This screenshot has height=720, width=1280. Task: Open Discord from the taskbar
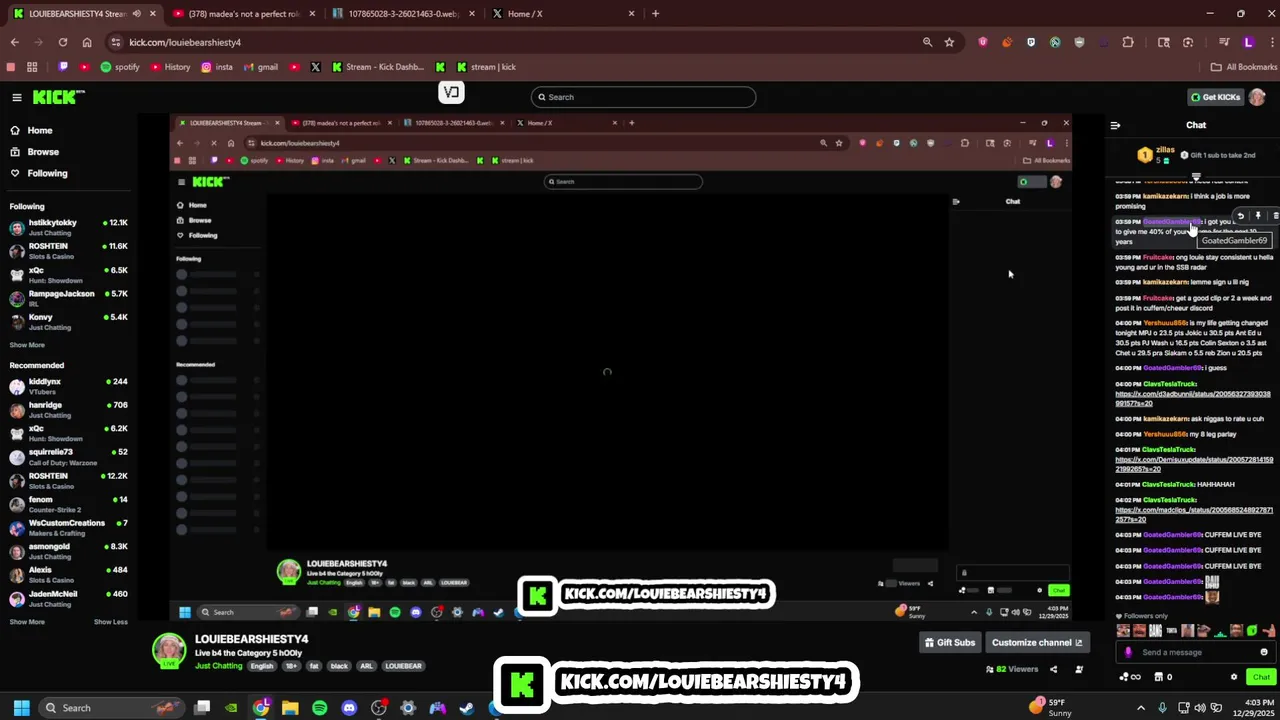click(x=349, y=708)
